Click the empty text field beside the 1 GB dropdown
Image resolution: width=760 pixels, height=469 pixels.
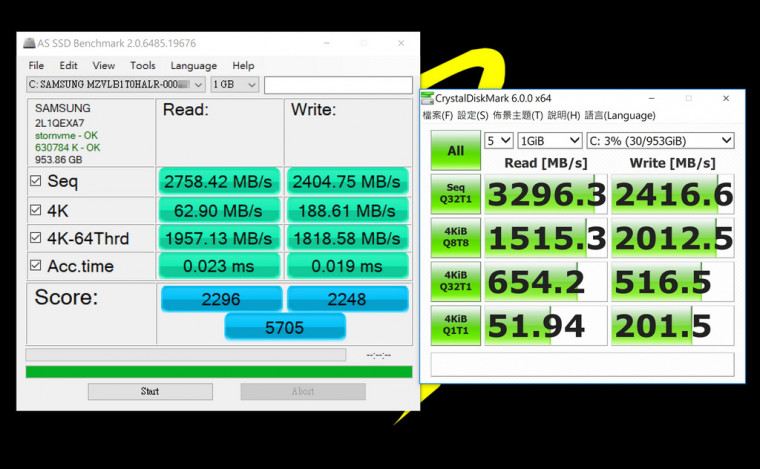click(x=338, y=85)
